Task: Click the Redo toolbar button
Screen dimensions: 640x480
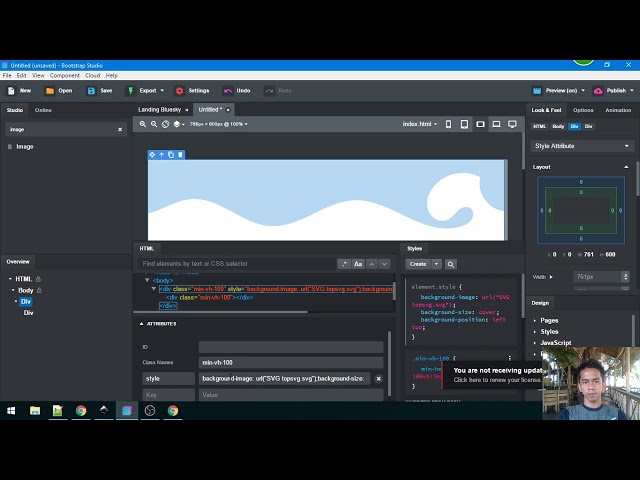Action: 278,91
